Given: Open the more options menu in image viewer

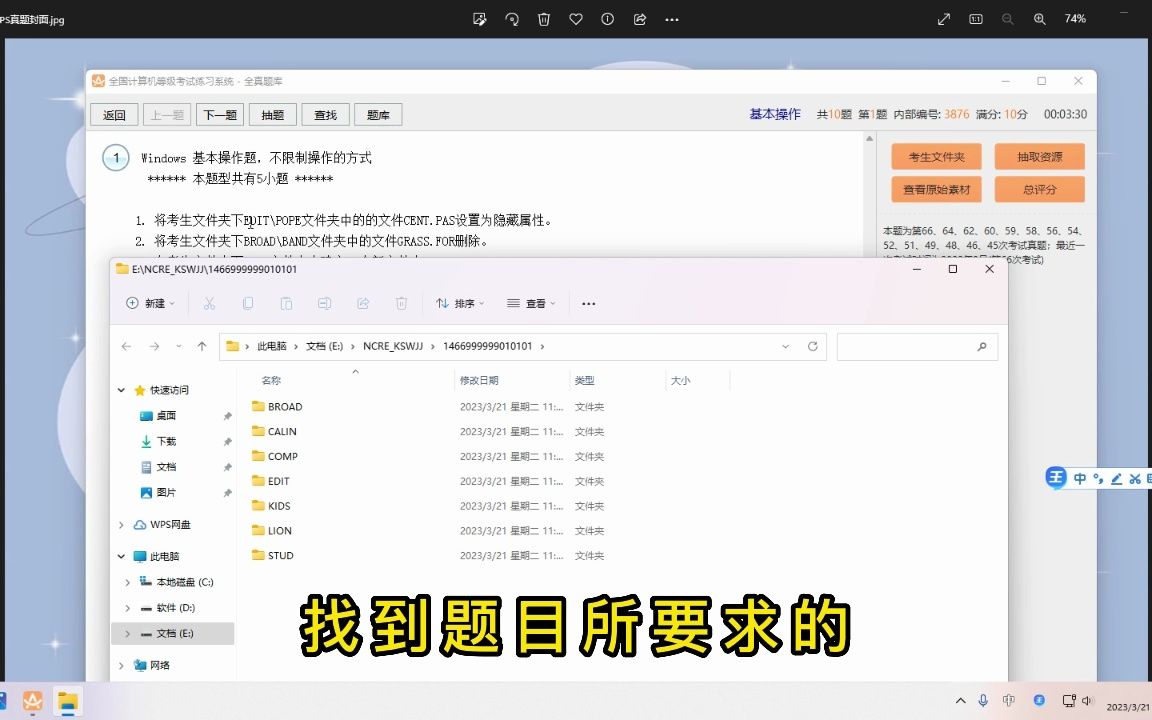Looking at the screenshot, I should 671,19.
